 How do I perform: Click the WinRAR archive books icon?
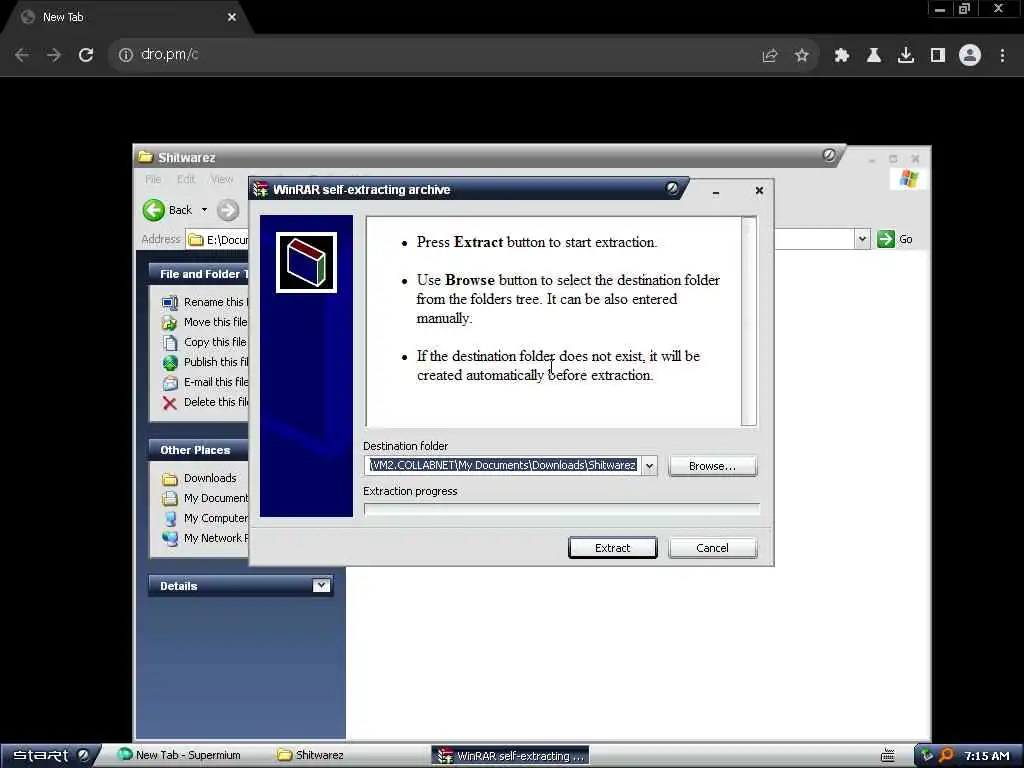pyautogui.click(x=306, y=263)
